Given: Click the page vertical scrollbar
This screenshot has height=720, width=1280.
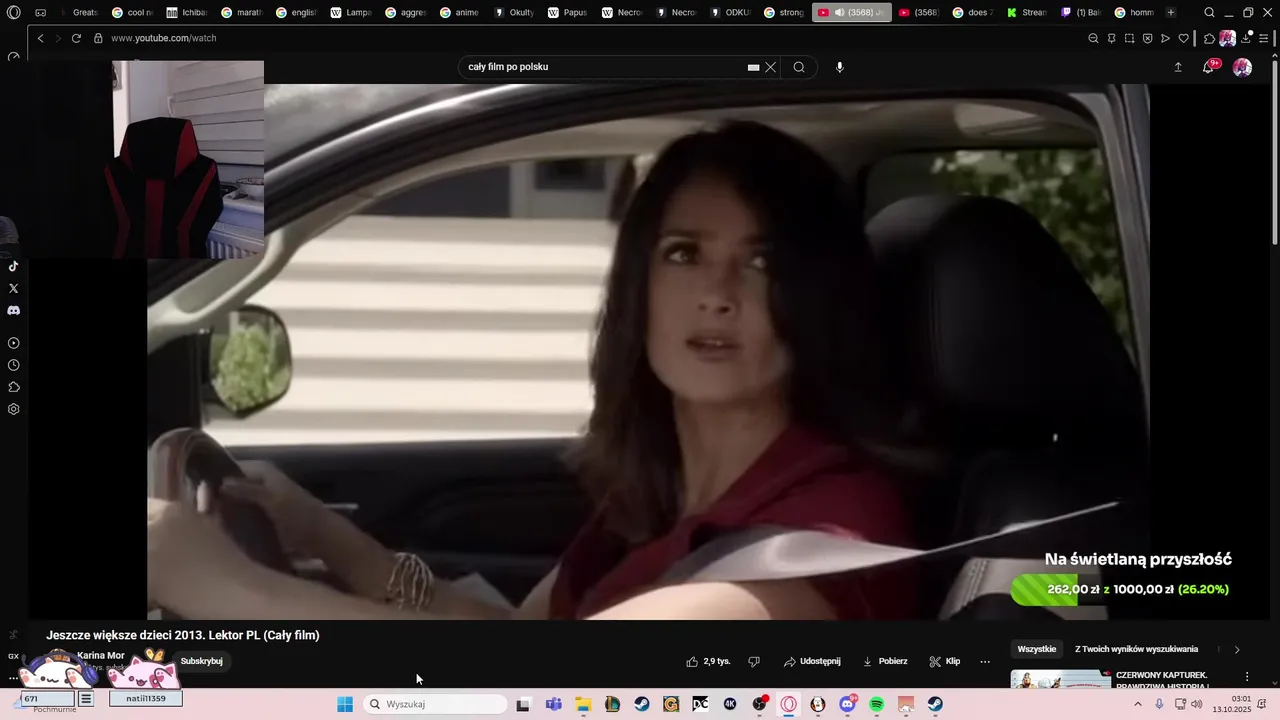Looking at the screenshot, I should (1274, 150).
